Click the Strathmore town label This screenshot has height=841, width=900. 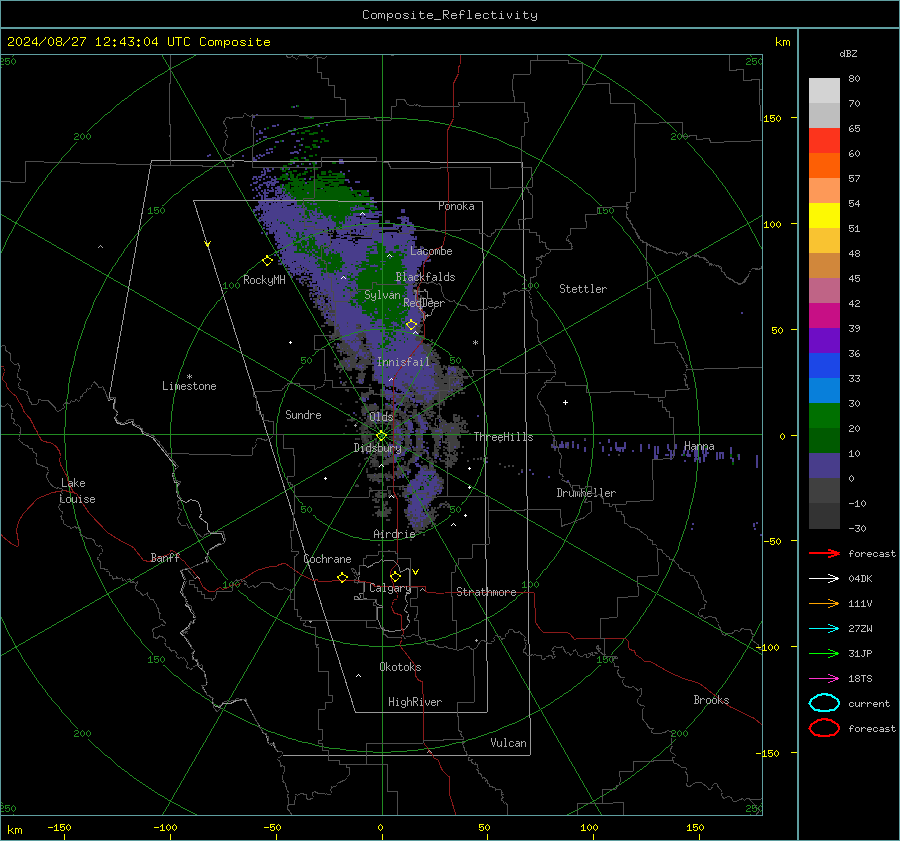tap(486, 592)
